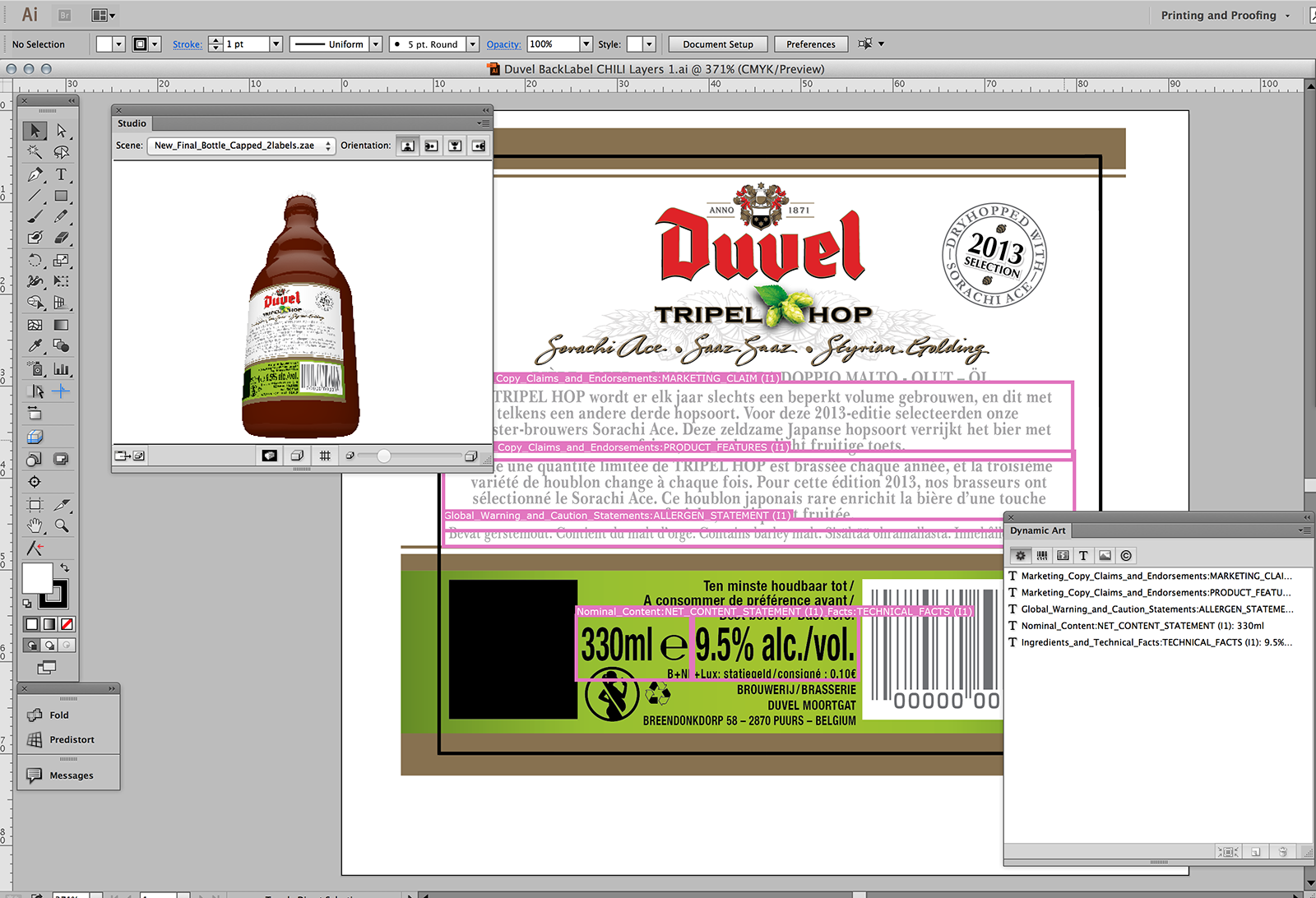Select the Column Graph tool
The image size is (1316, 898).
coord(62,369)
